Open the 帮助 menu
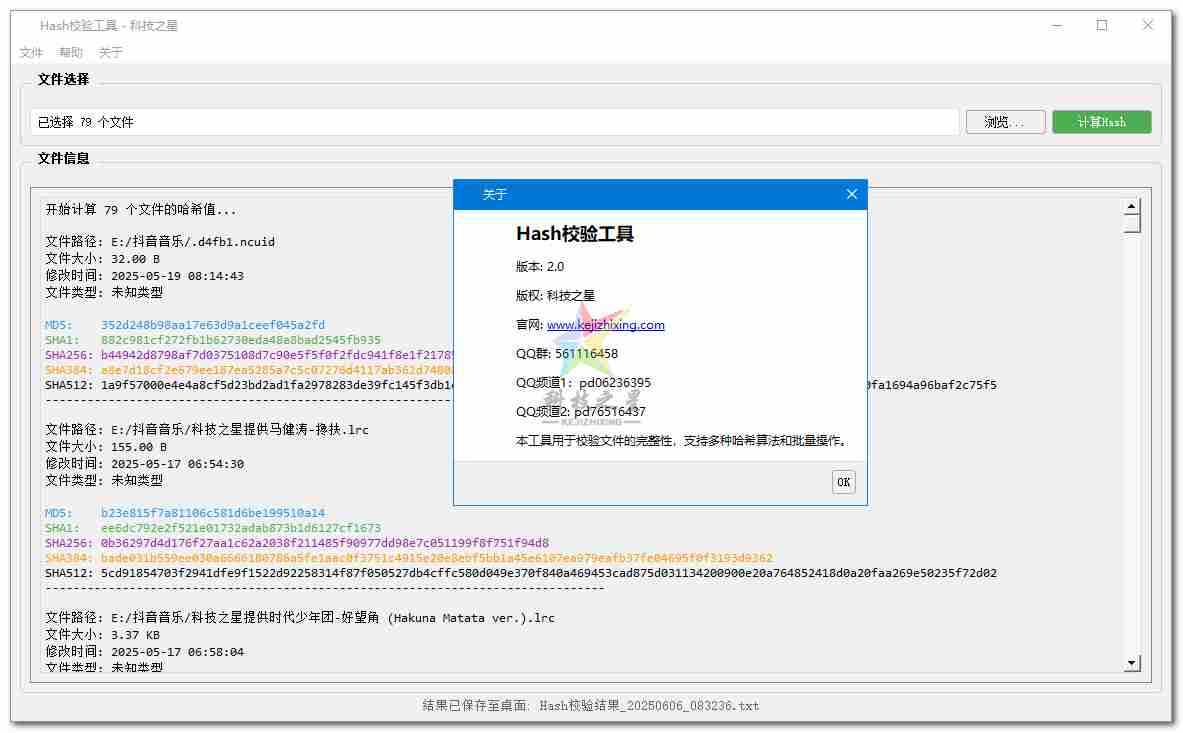The image size is (1183, 733). pyautogui.click(x=71, y=53)
